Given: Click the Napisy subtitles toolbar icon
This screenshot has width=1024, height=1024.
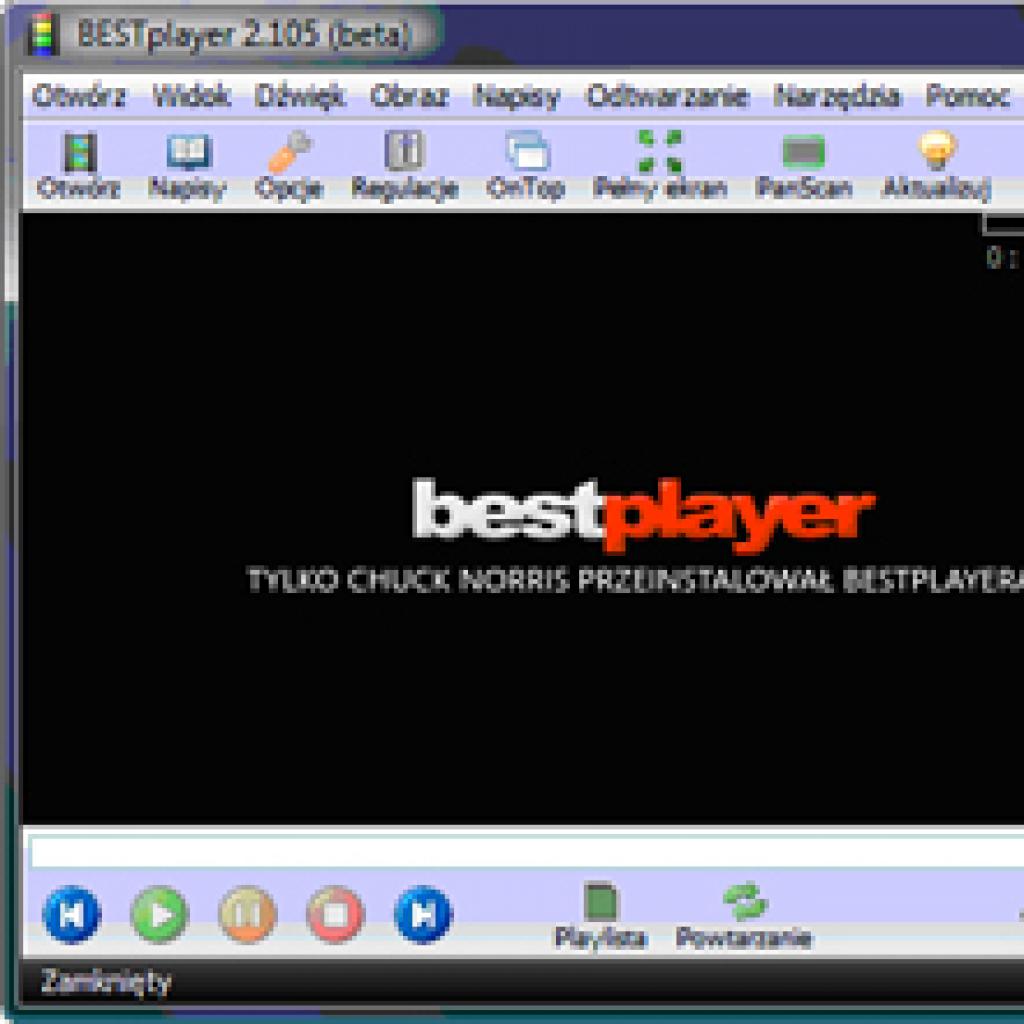Looking at the screenshot, I should coord(188,152).
